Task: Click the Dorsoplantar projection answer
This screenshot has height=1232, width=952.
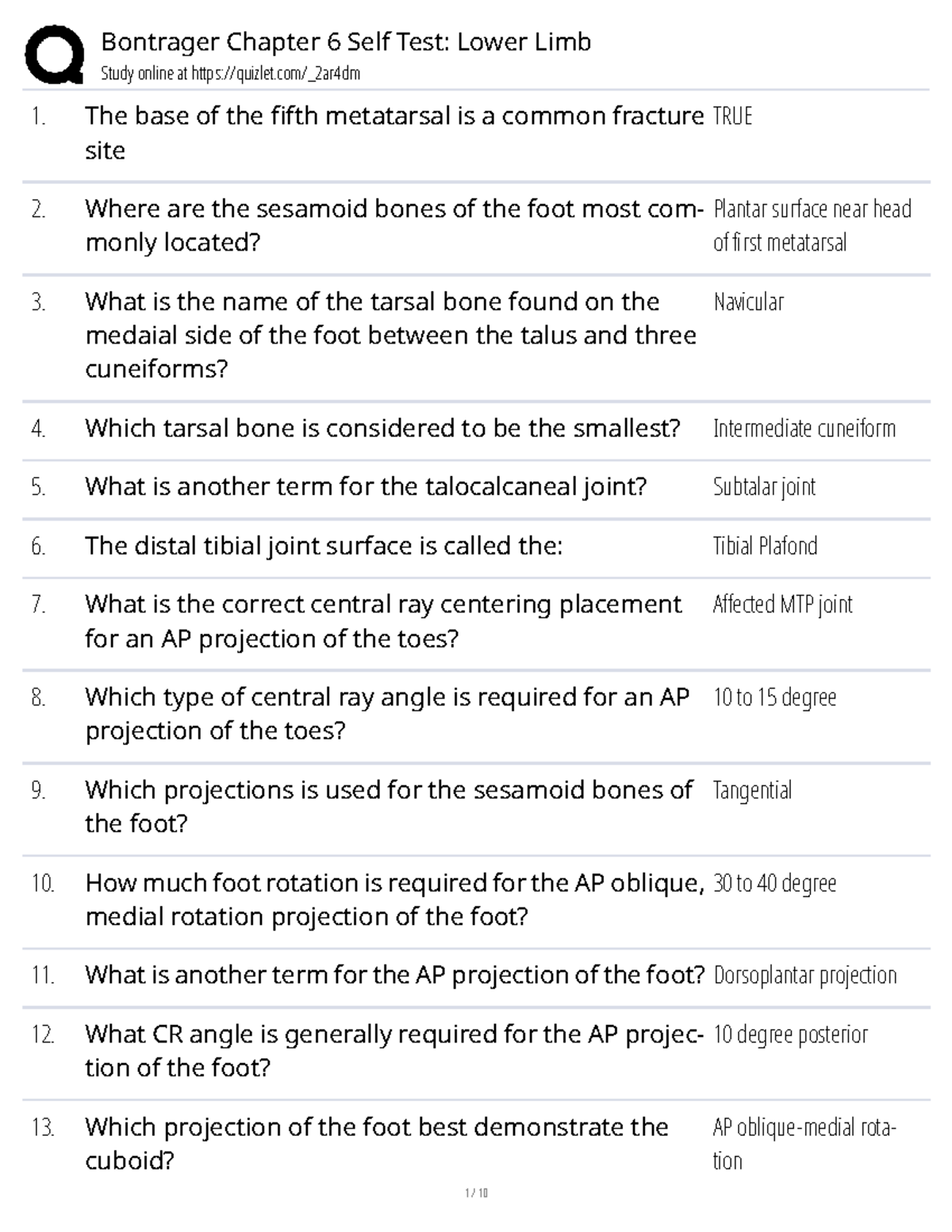Action: [x=804, y=975]
